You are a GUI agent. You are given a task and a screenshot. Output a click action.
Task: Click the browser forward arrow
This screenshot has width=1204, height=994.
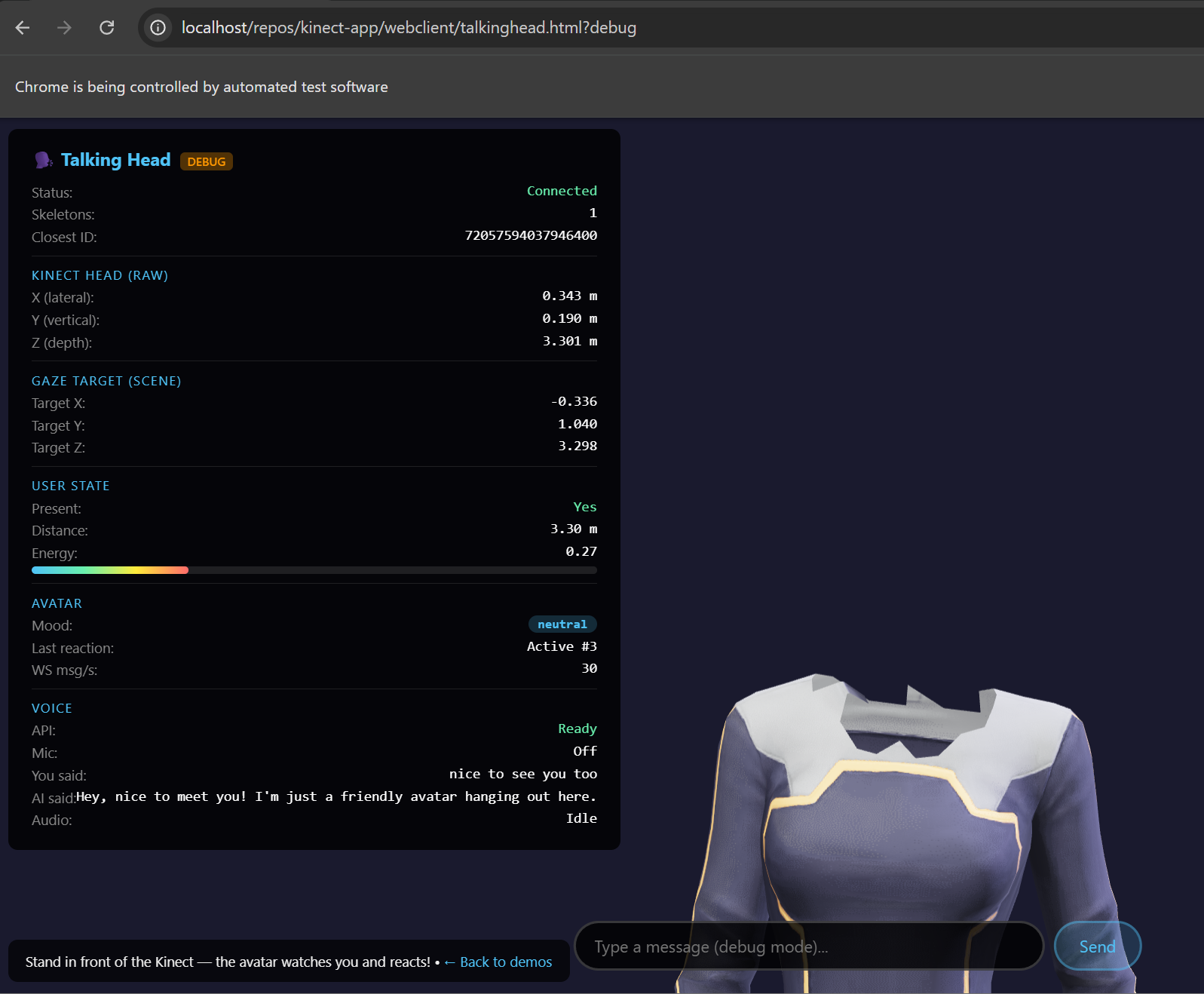click(65, 28)
